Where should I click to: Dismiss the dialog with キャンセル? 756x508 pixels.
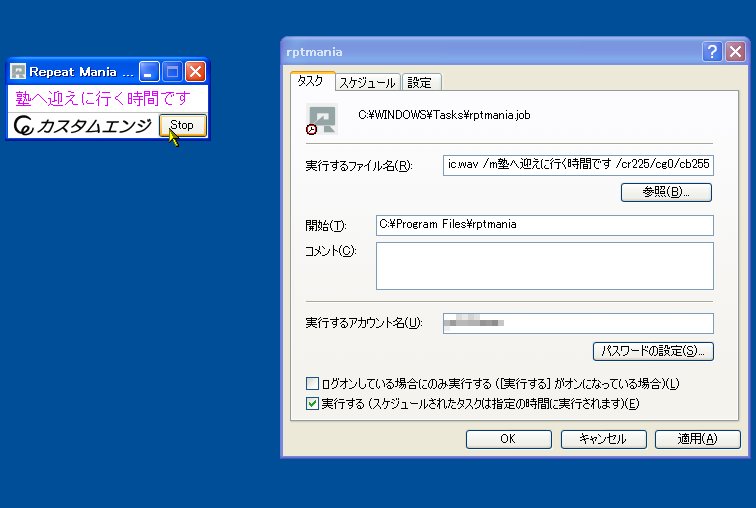tap(603, 439)
